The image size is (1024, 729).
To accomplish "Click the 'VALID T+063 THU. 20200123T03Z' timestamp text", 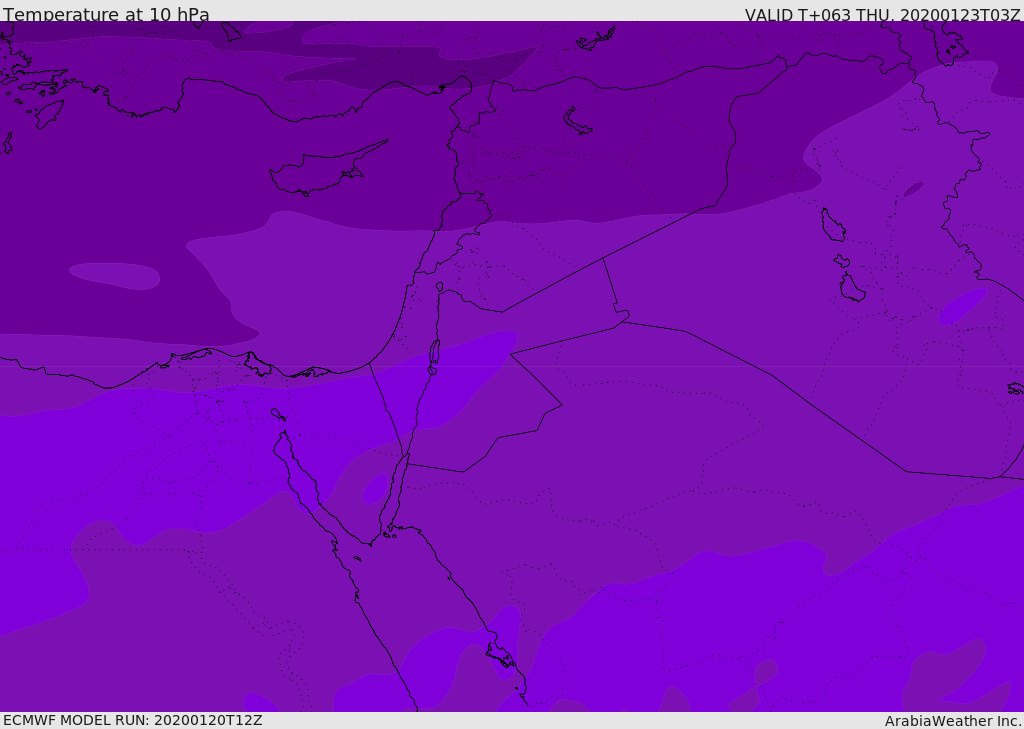I will click(882, 15).
